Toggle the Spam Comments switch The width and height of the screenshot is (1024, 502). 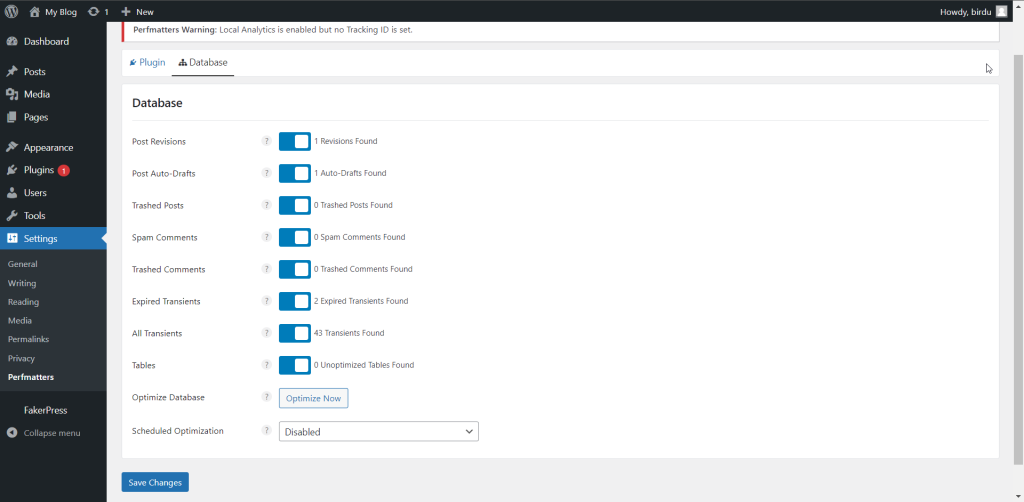coord(295,237)
